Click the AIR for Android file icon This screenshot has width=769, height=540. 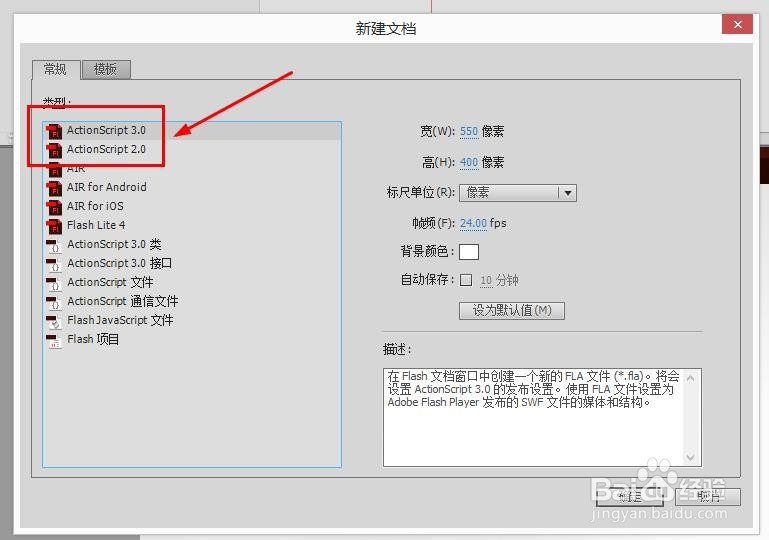(x=54, y=188)
